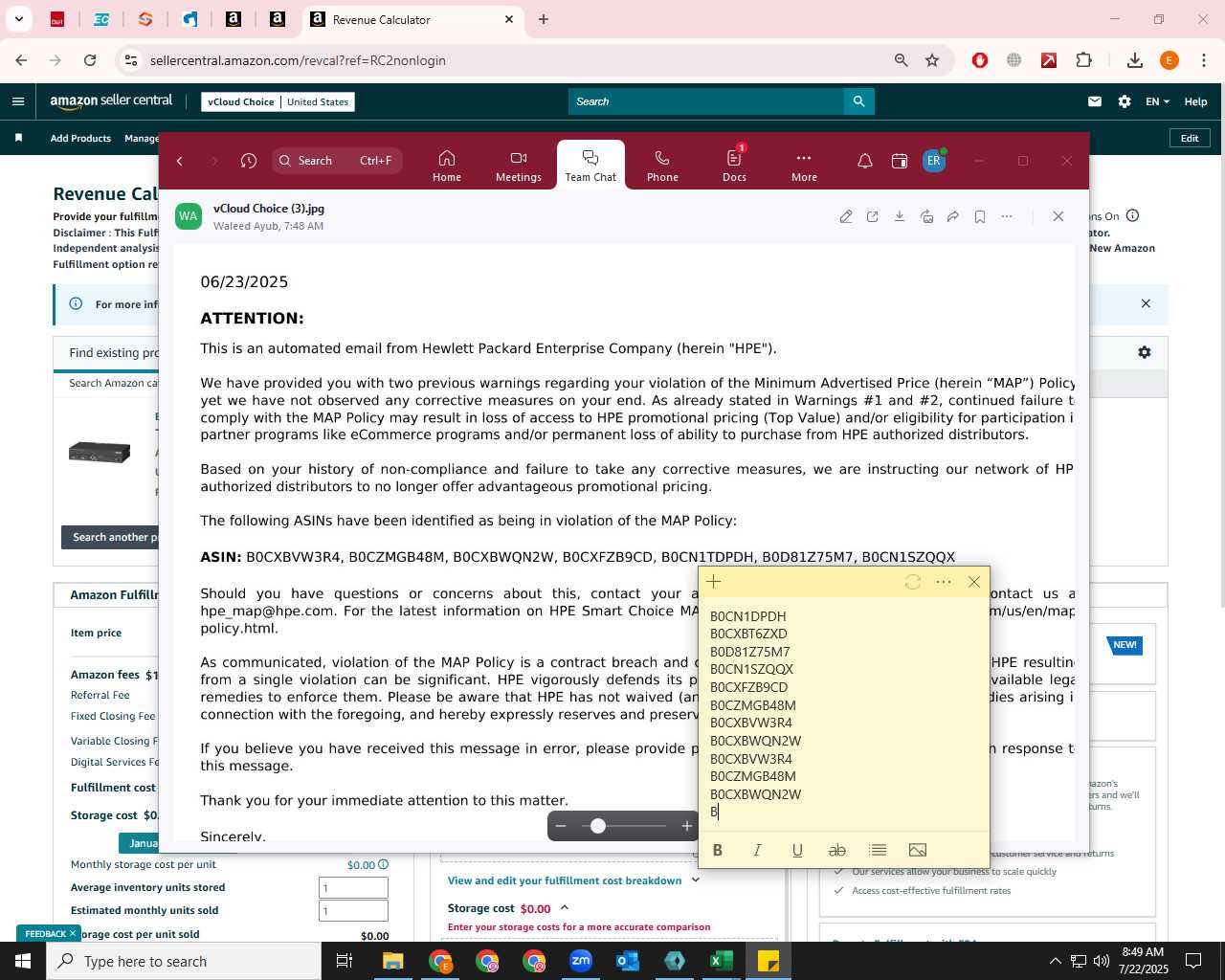Expand View and edit fulfillment cost breakdown
The height and width of the screenshot is (980, 1225).
[x=573, y=880]
